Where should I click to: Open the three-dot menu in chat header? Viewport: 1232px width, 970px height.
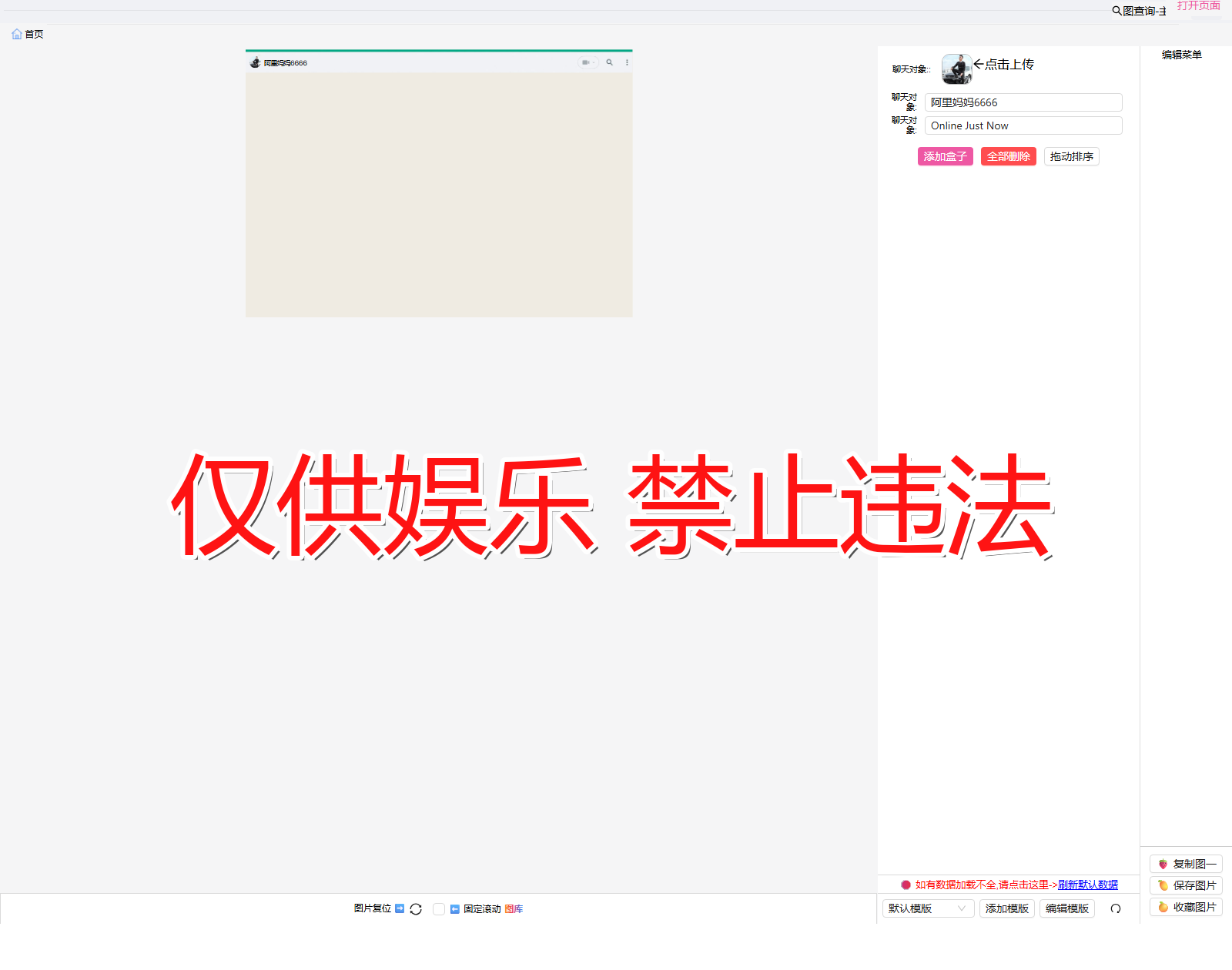tap(627, 62)
